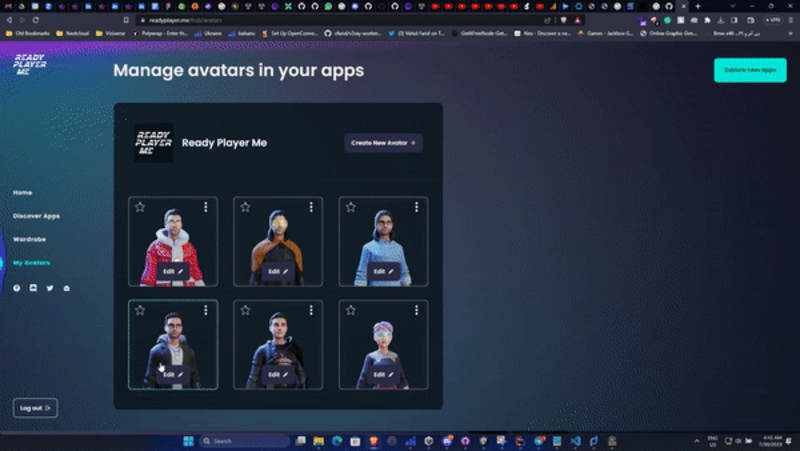The width and height of the screenshot is (800, 451).
Task: Open File Explorer from the taskbar
Action: (319, 441)
